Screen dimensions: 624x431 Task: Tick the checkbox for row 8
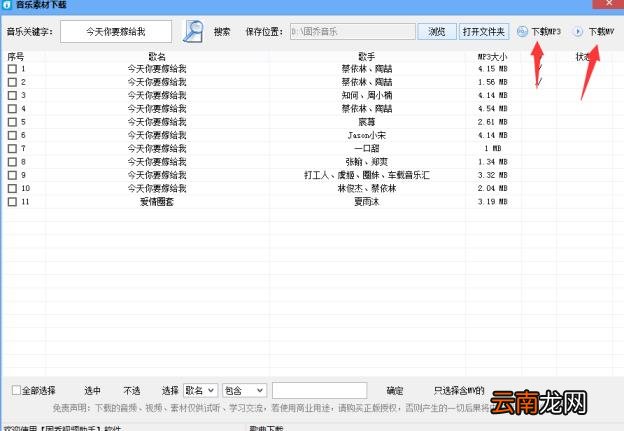12,162
